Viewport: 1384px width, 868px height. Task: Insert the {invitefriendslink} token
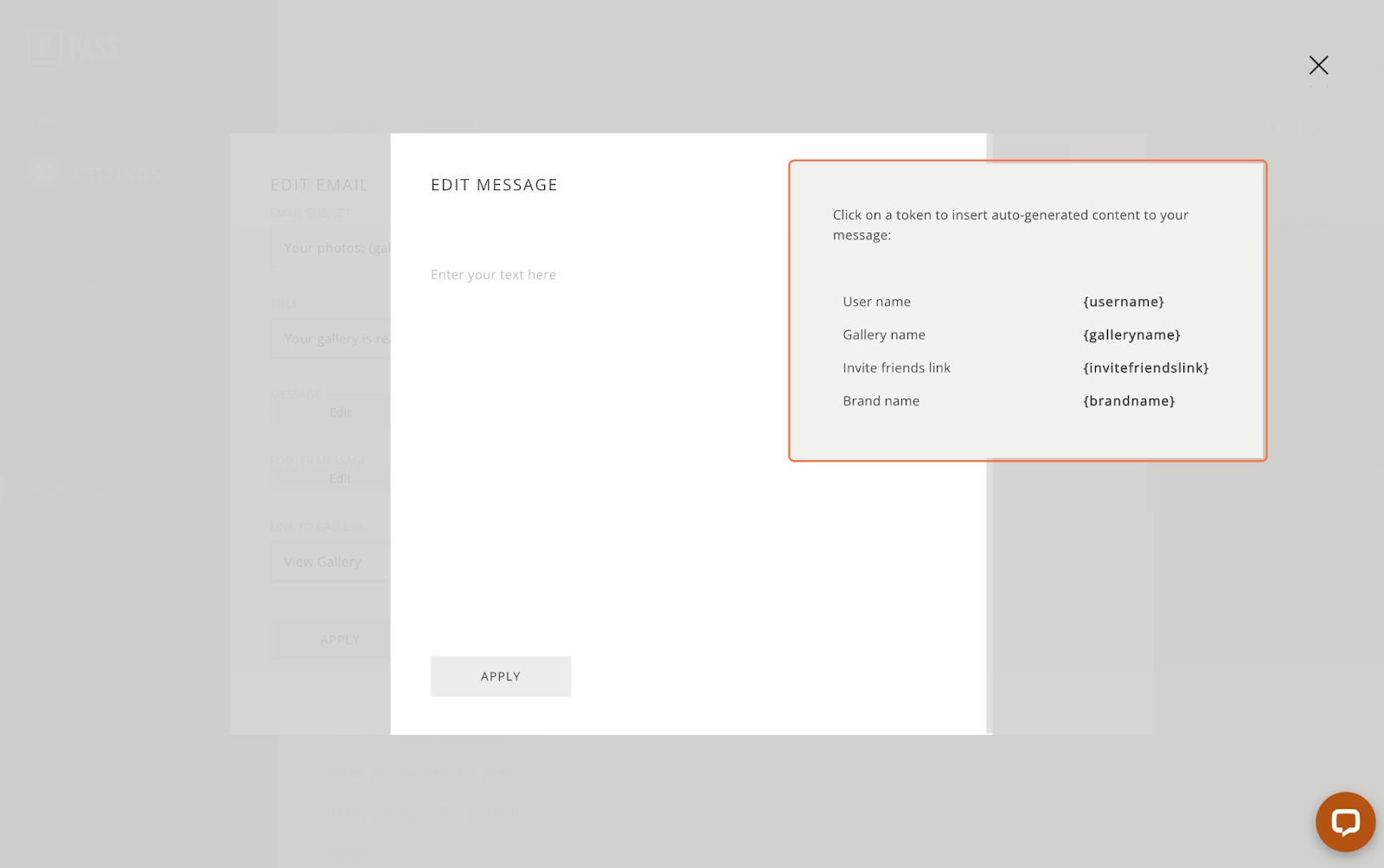tap(1145, 367)
